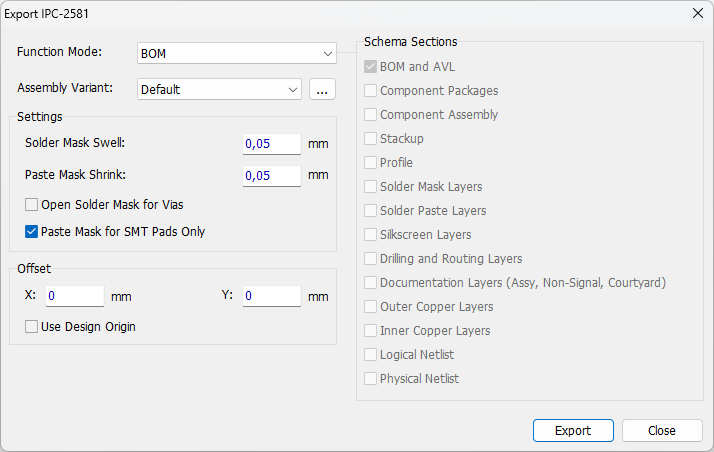Check Outer Copper Layers checkbox
This screenshot has width=714, height=452.
370,307
